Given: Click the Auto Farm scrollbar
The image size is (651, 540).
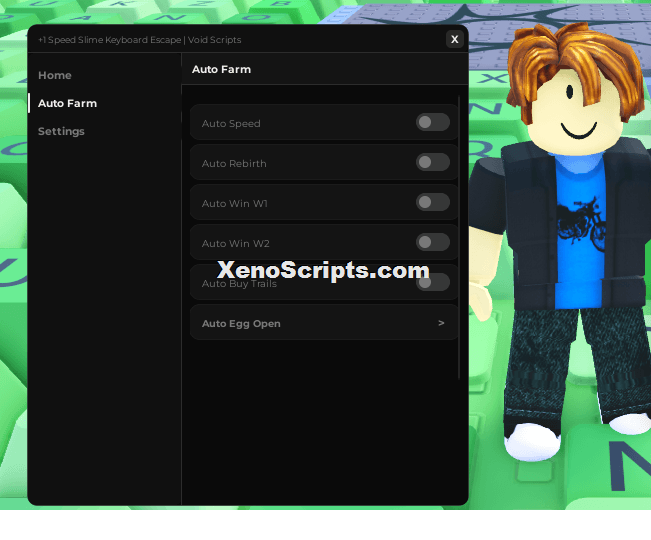Looking at the screenshot, I should pos(459,237).
